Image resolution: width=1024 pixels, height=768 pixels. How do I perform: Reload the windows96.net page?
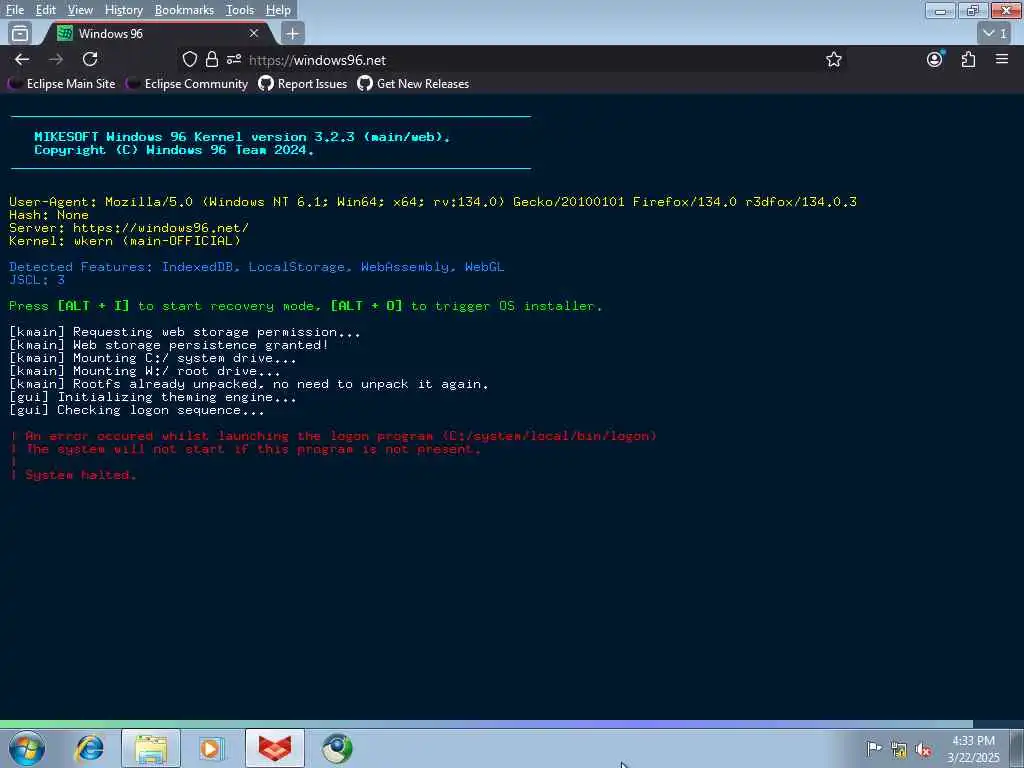90,59
